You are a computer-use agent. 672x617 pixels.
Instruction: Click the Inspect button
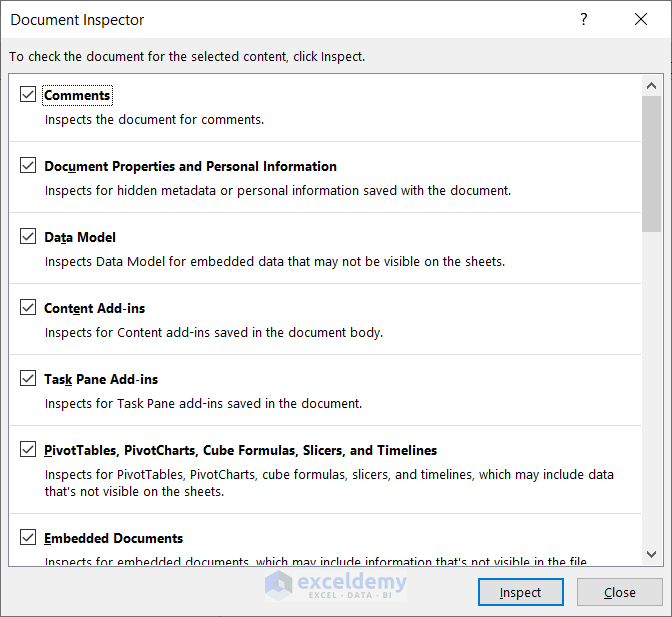pos(520,592)
